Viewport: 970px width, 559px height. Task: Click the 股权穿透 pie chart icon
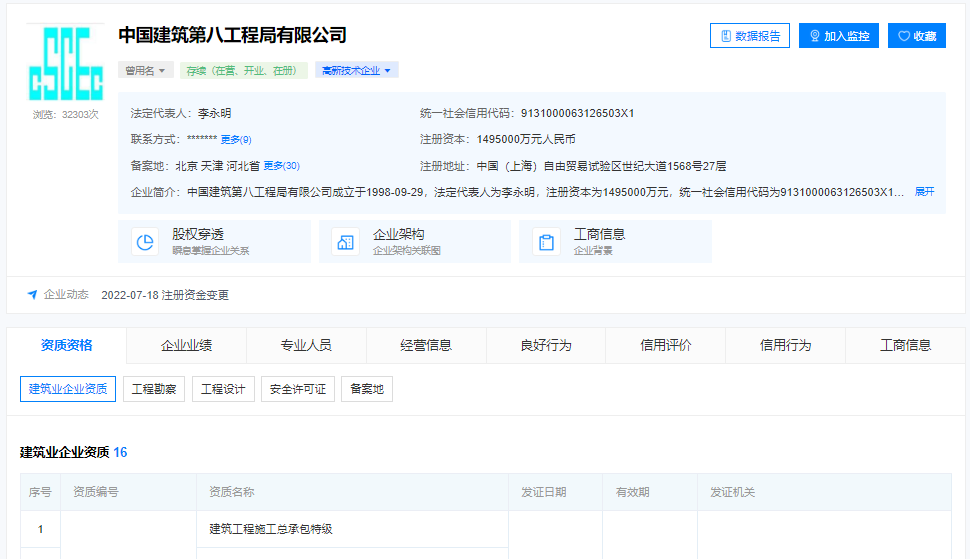coord(145,242)
